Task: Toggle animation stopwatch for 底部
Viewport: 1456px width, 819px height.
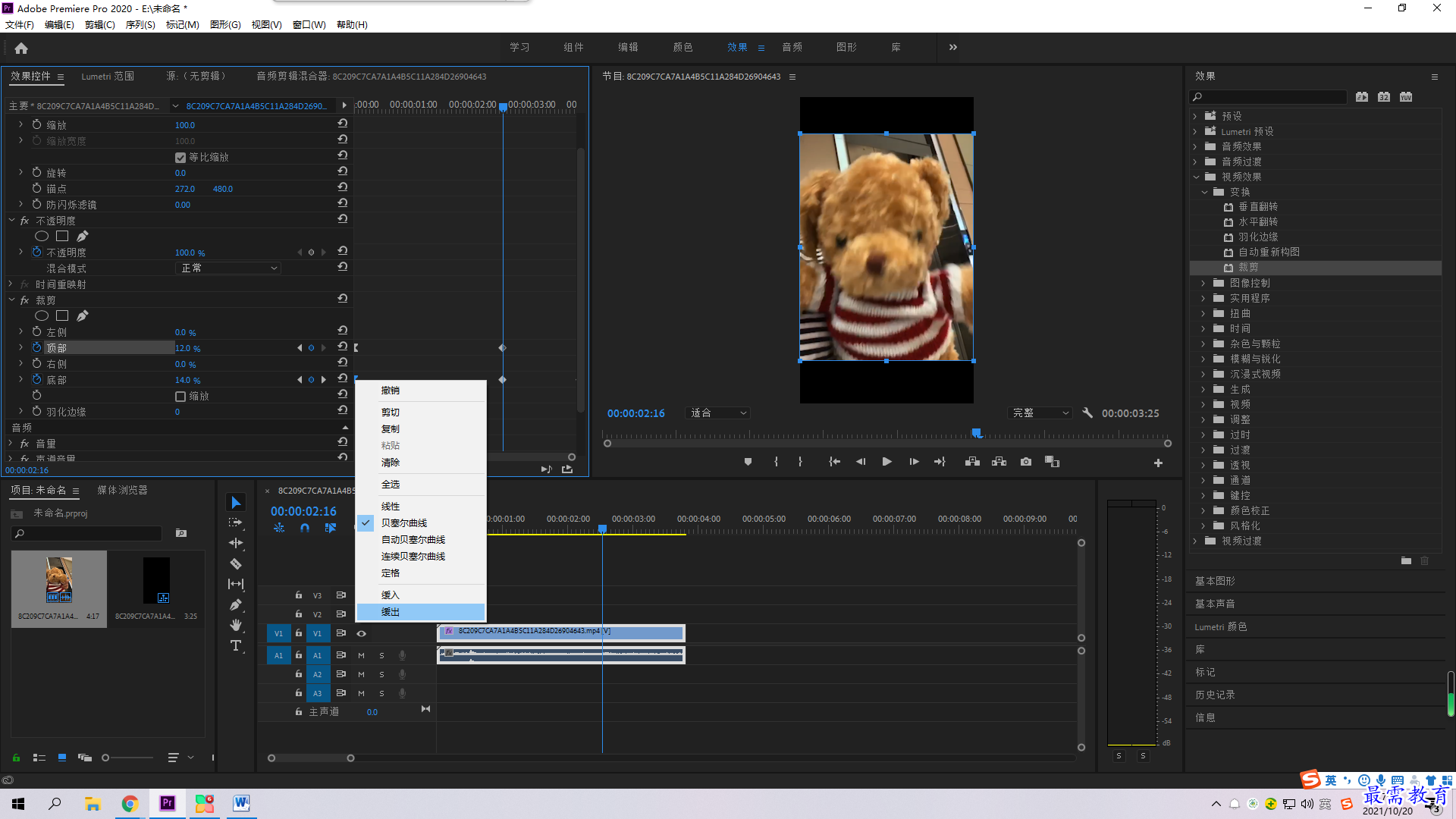Action: point(36,379)
